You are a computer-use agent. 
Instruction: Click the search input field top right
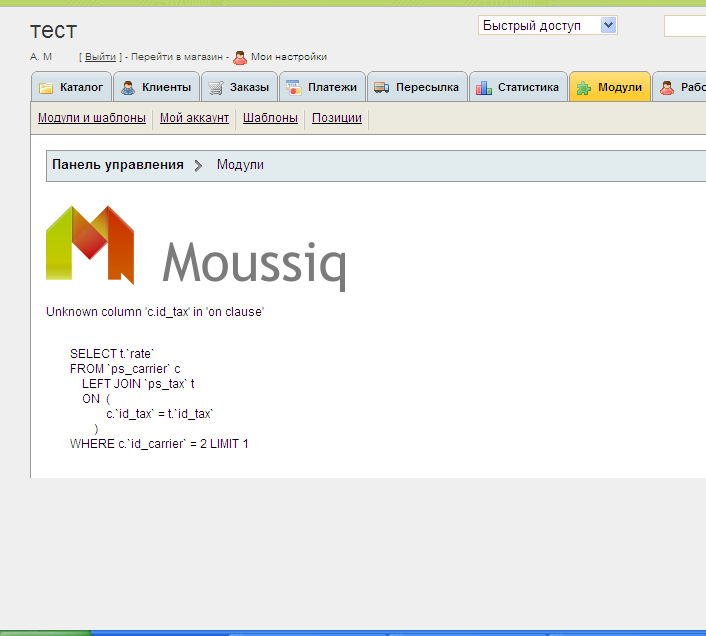[685, 26]
